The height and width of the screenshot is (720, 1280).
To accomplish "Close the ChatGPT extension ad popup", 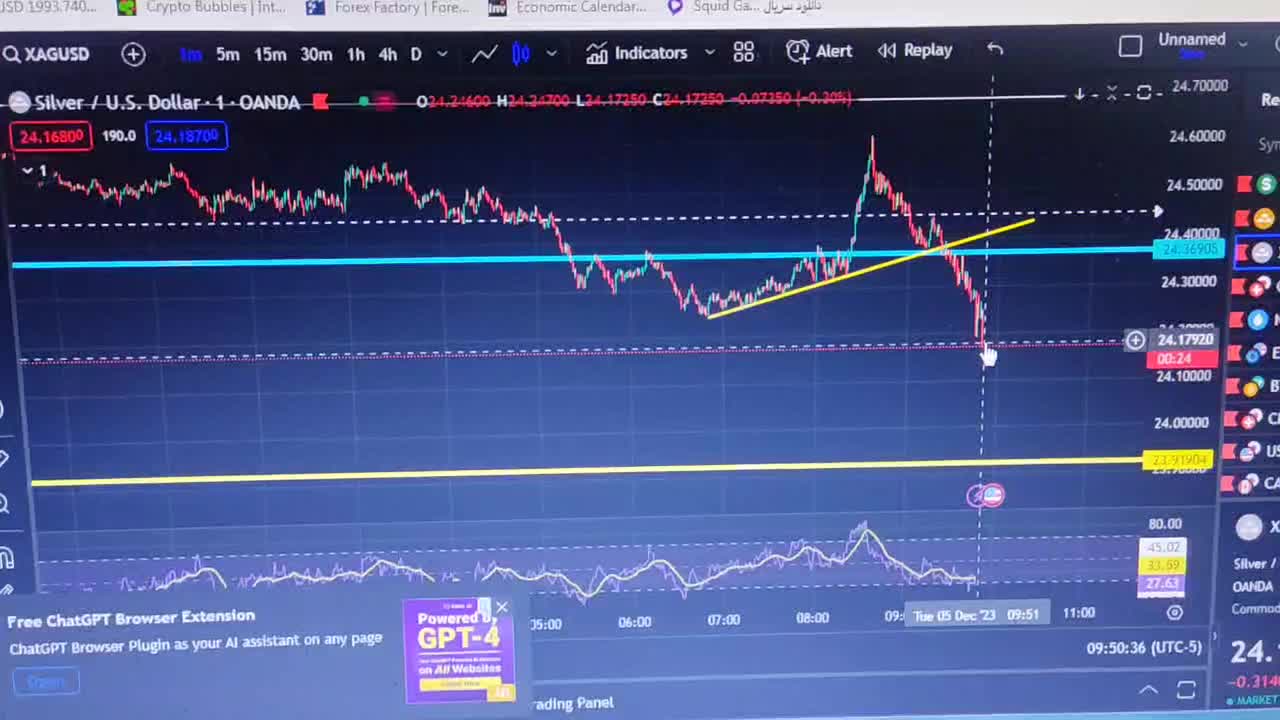I will point(501,608).
